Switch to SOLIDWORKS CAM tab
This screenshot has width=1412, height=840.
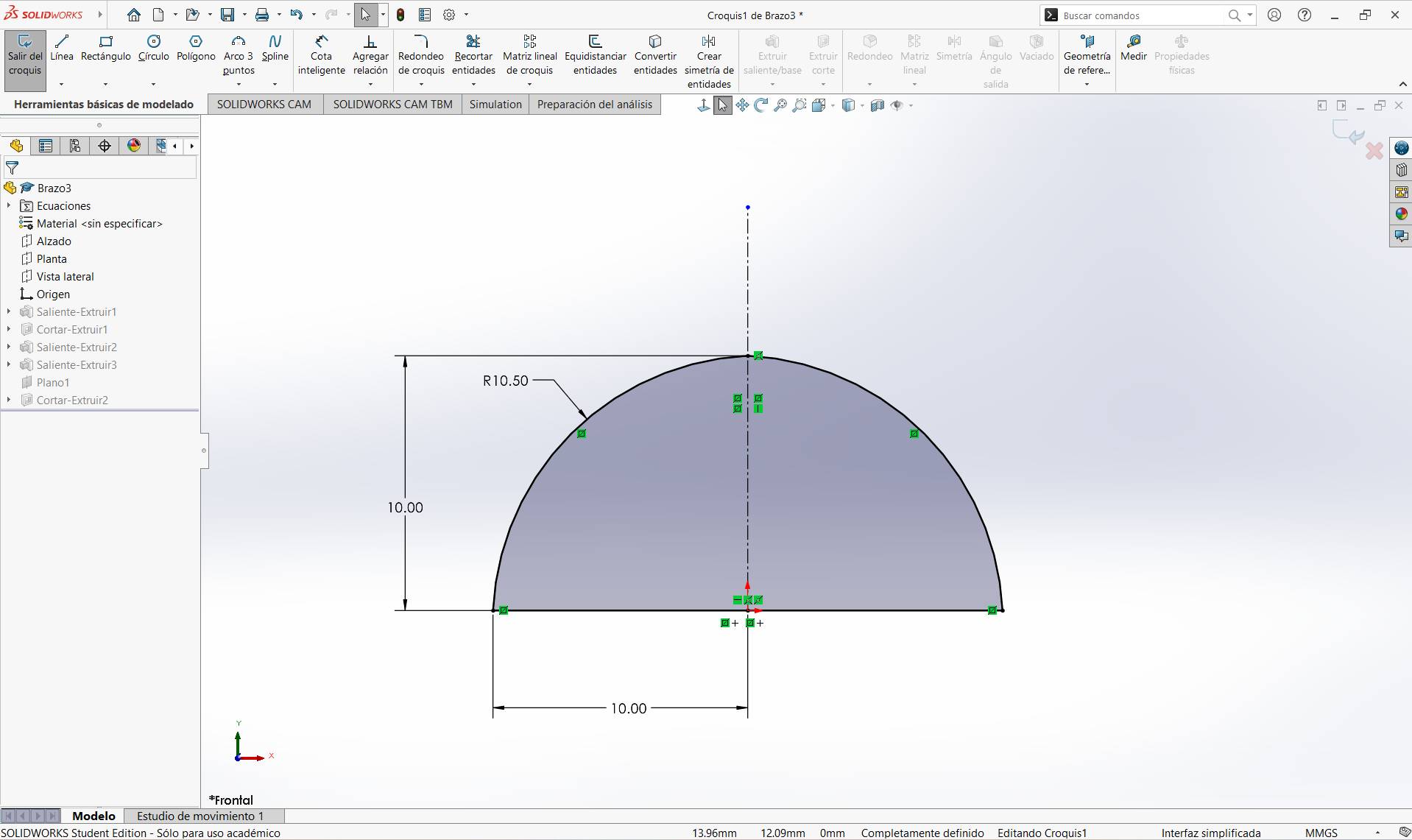coord(264,105)
